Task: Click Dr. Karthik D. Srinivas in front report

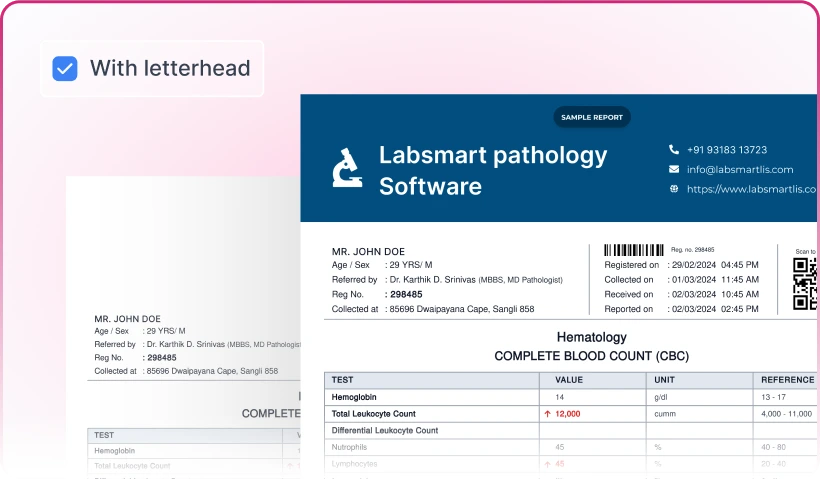Action: point(432,280)
